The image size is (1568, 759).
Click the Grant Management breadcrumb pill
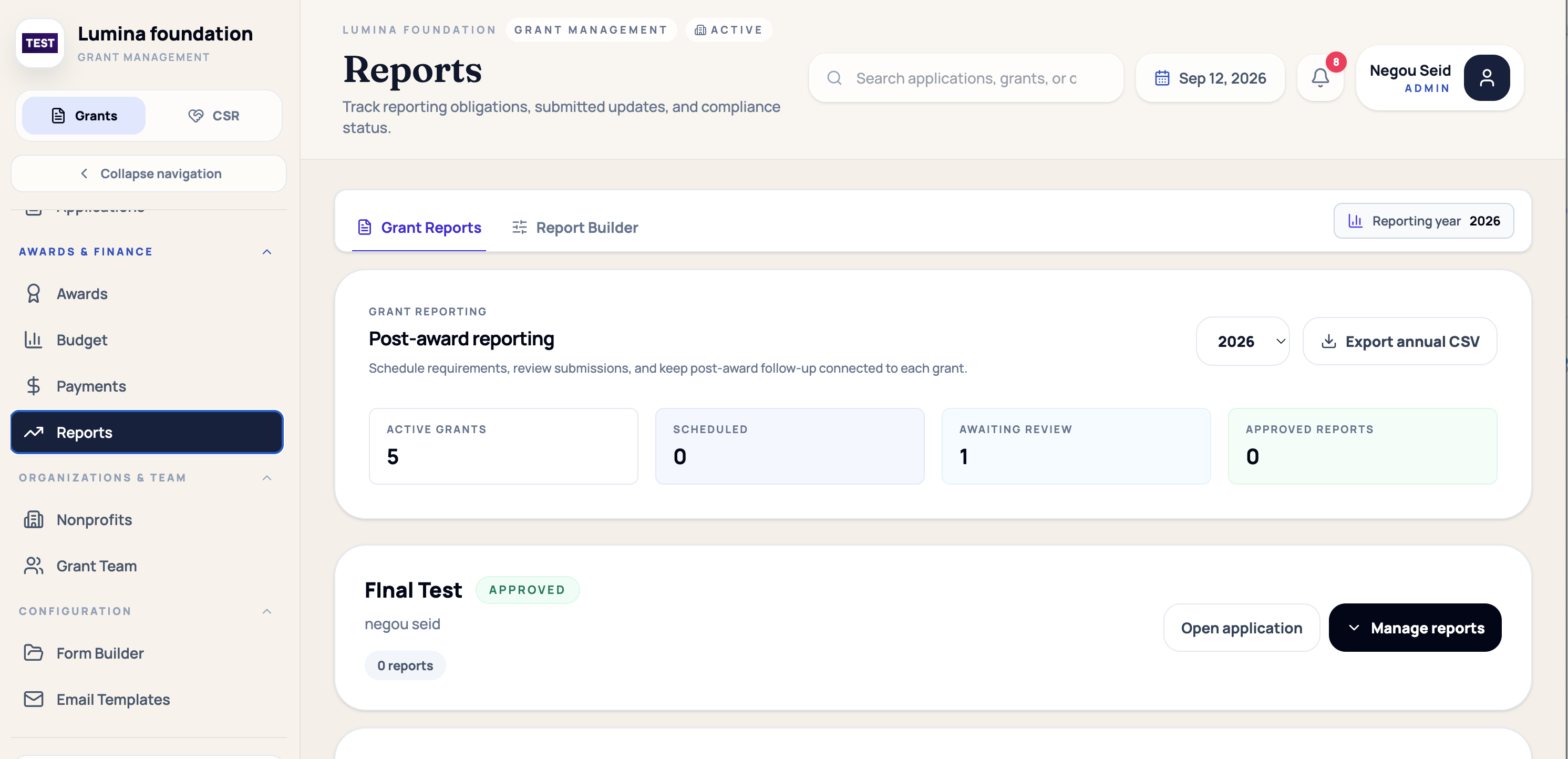pos(591,30)
